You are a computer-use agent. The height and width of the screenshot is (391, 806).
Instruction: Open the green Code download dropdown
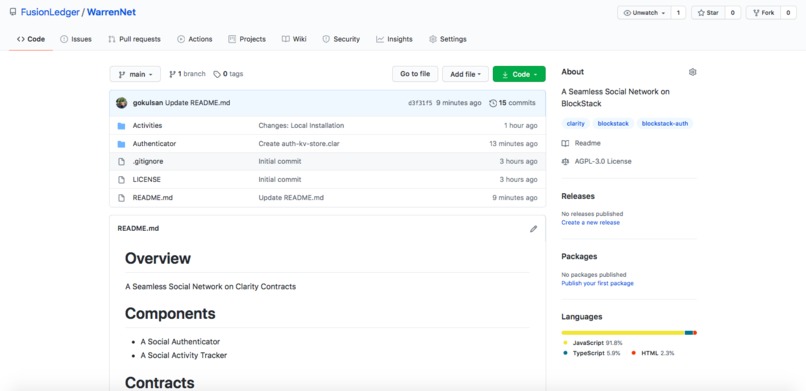coord(519,74)
